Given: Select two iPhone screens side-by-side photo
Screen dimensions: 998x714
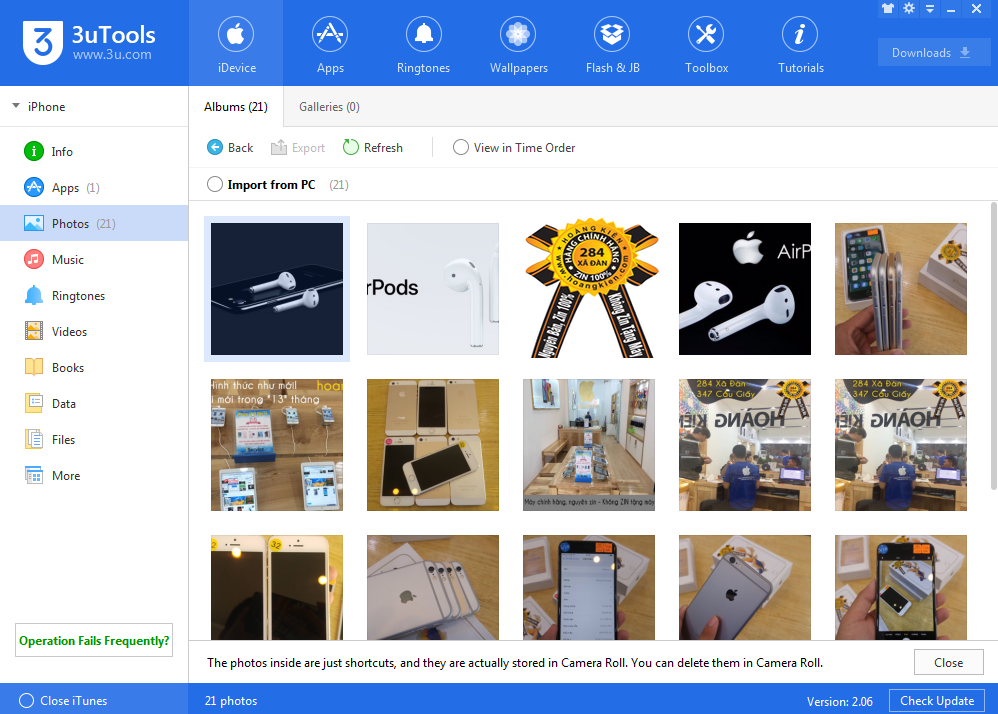Looking at the screenshot, I should 277,587.
